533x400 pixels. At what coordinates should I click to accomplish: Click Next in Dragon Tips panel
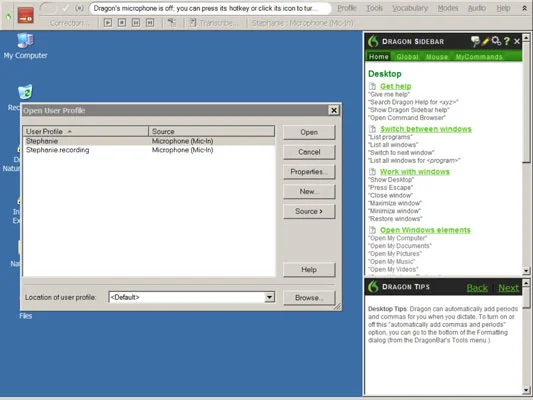[508, 288]
